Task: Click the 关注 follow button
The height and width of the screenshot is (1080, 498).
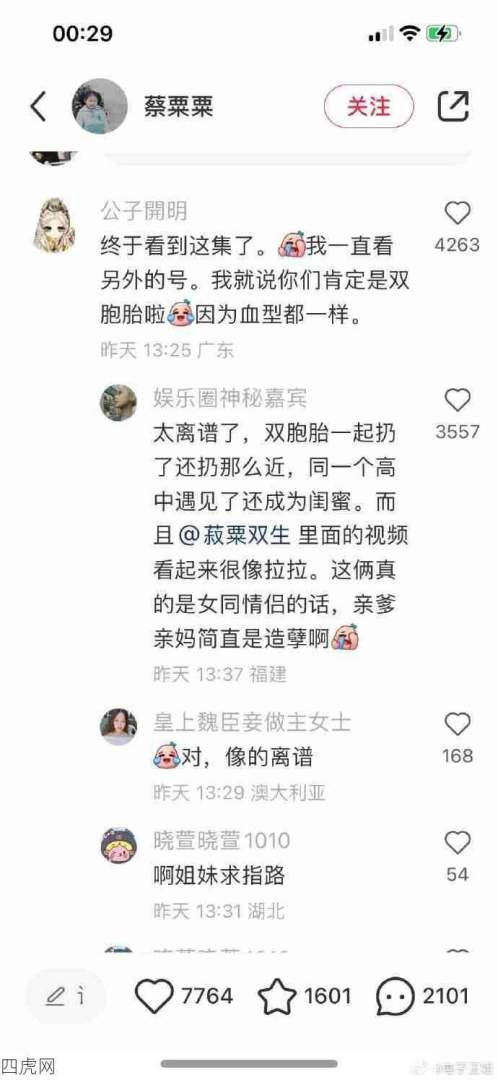Action: 369,106
